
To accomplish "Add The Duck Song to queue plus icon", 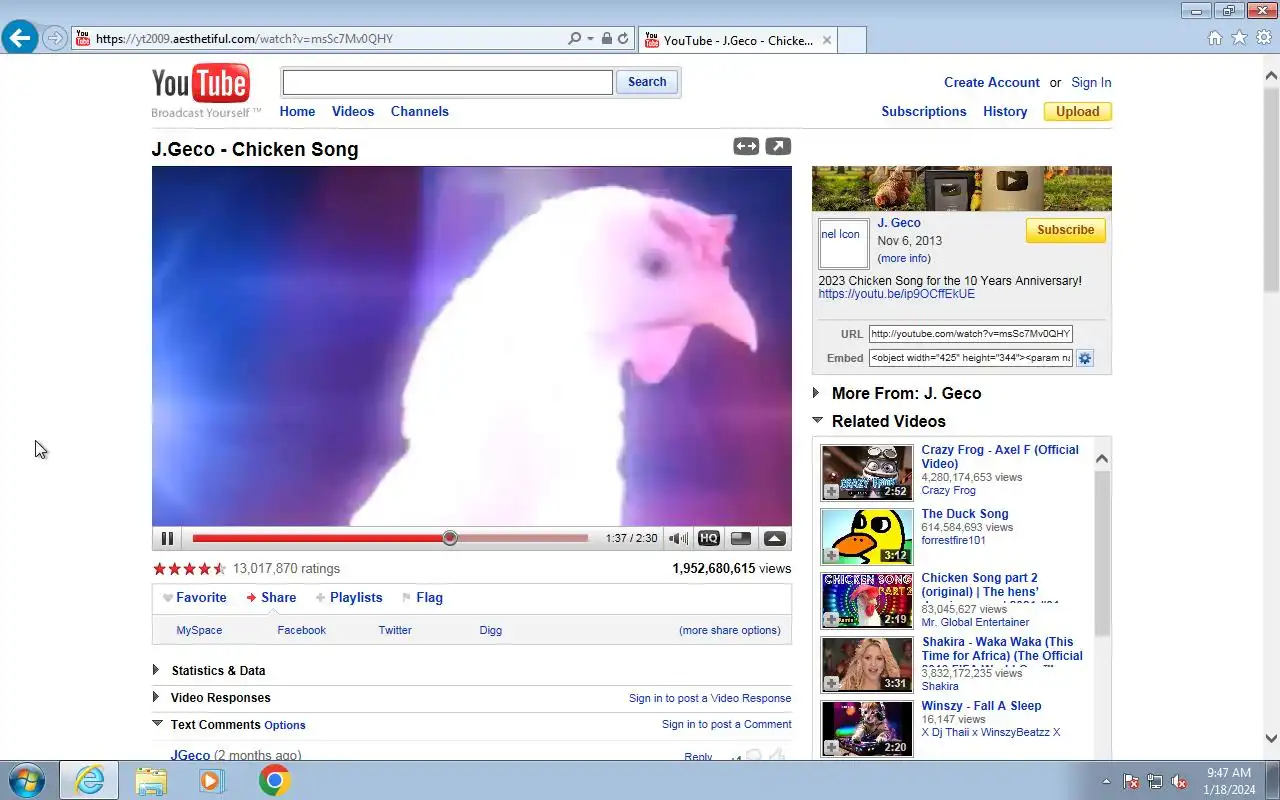I will click(x=831, y=555).
